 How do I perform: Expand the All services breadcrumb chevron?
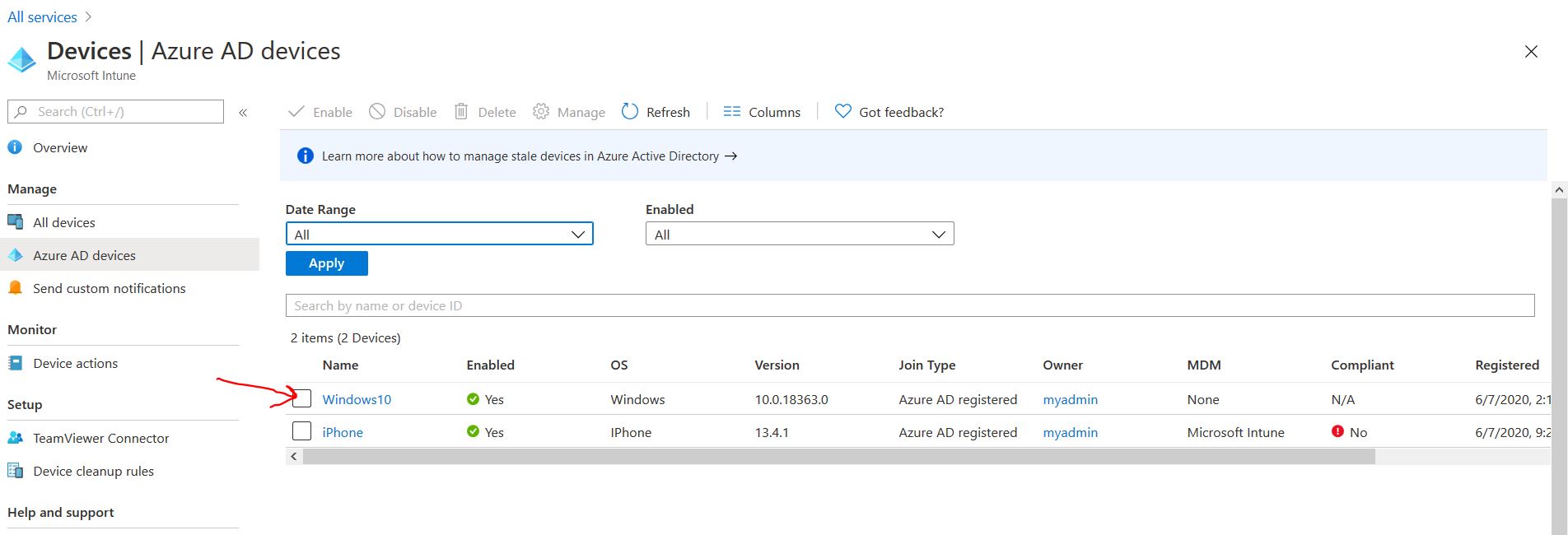(89, 16)
